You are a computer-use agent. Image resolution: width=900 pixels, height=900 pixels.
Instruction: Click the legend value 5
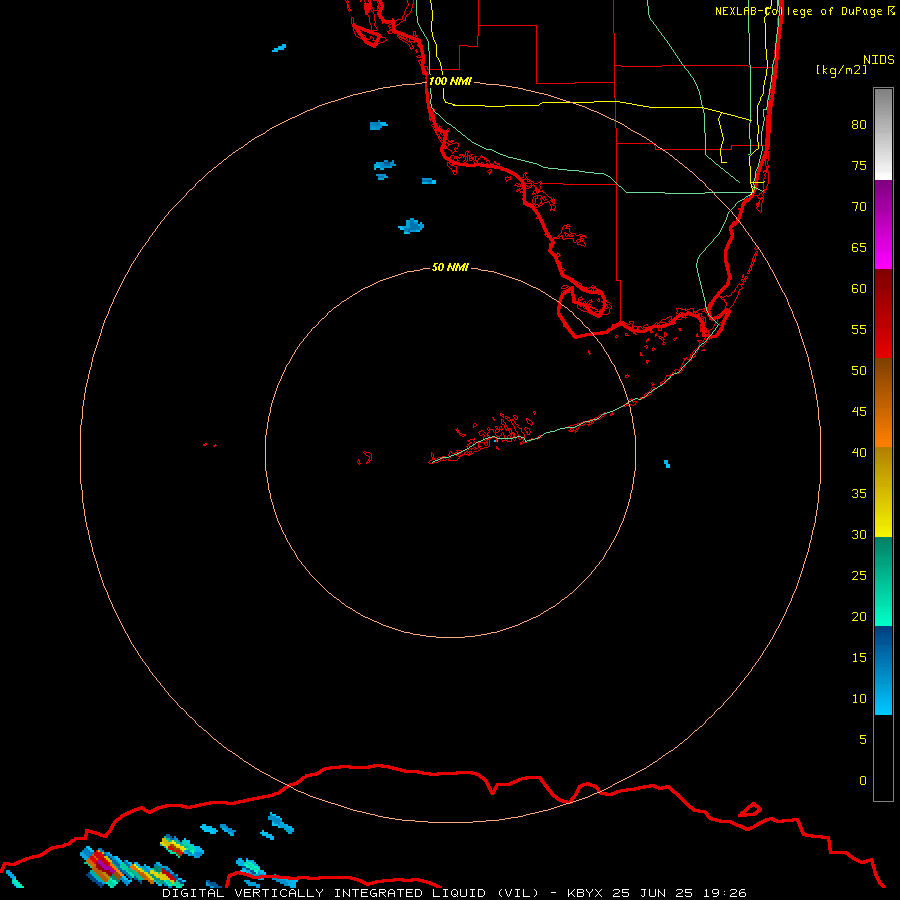(x=863, y=740)
